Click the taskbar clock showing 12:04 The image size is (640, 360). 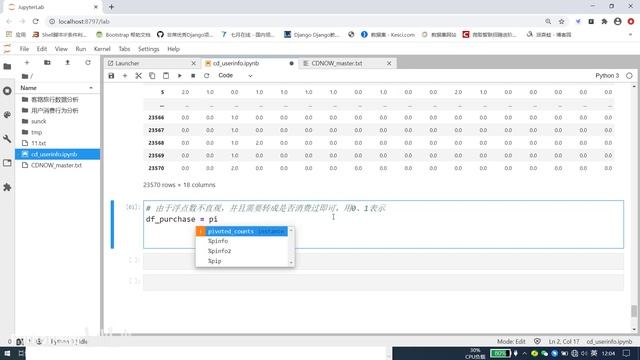coord(608,353)
